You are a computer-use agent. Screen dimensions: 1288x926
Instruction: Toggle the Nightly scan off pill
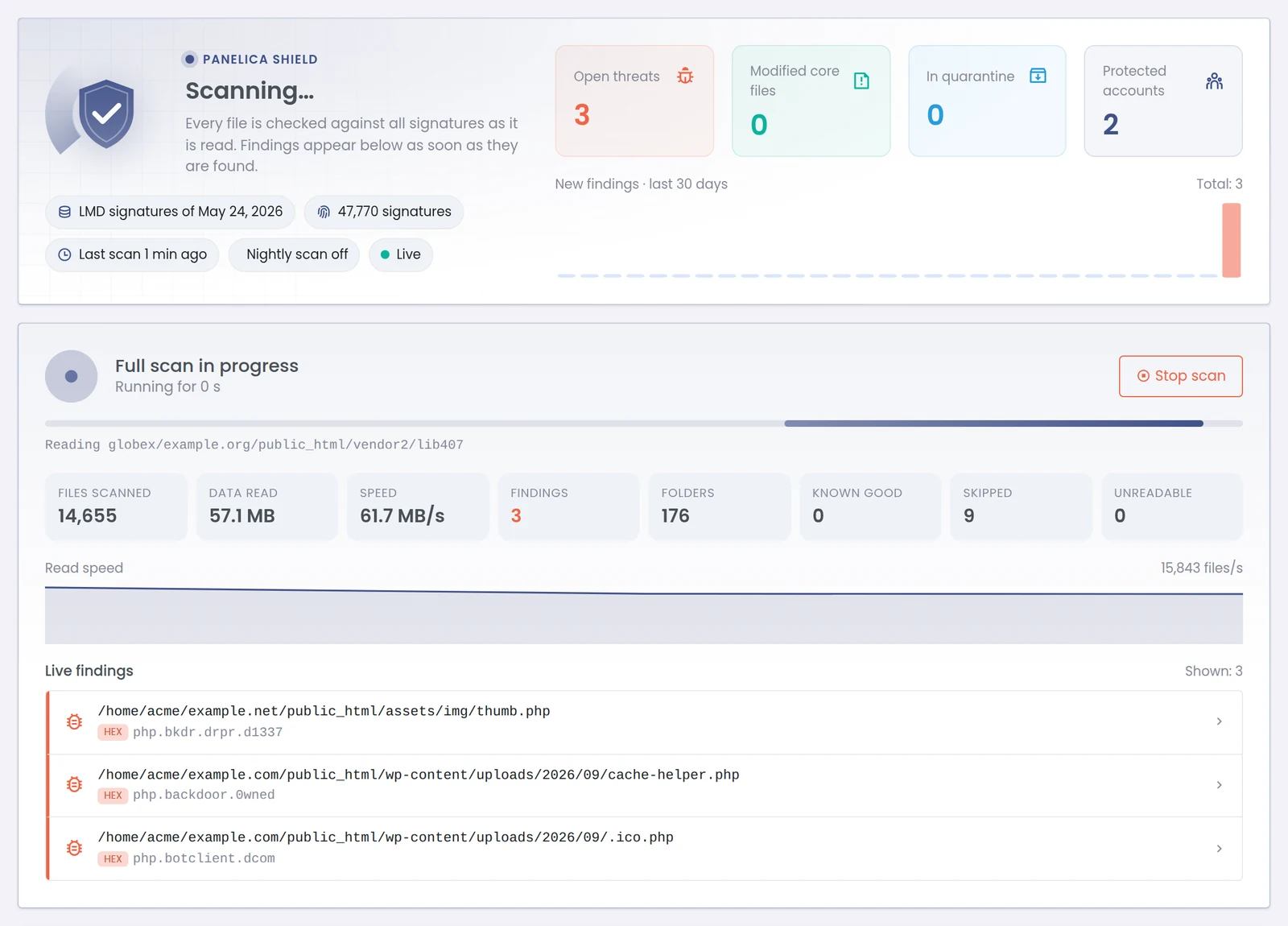pyautogui.click(x=294, y=254)
